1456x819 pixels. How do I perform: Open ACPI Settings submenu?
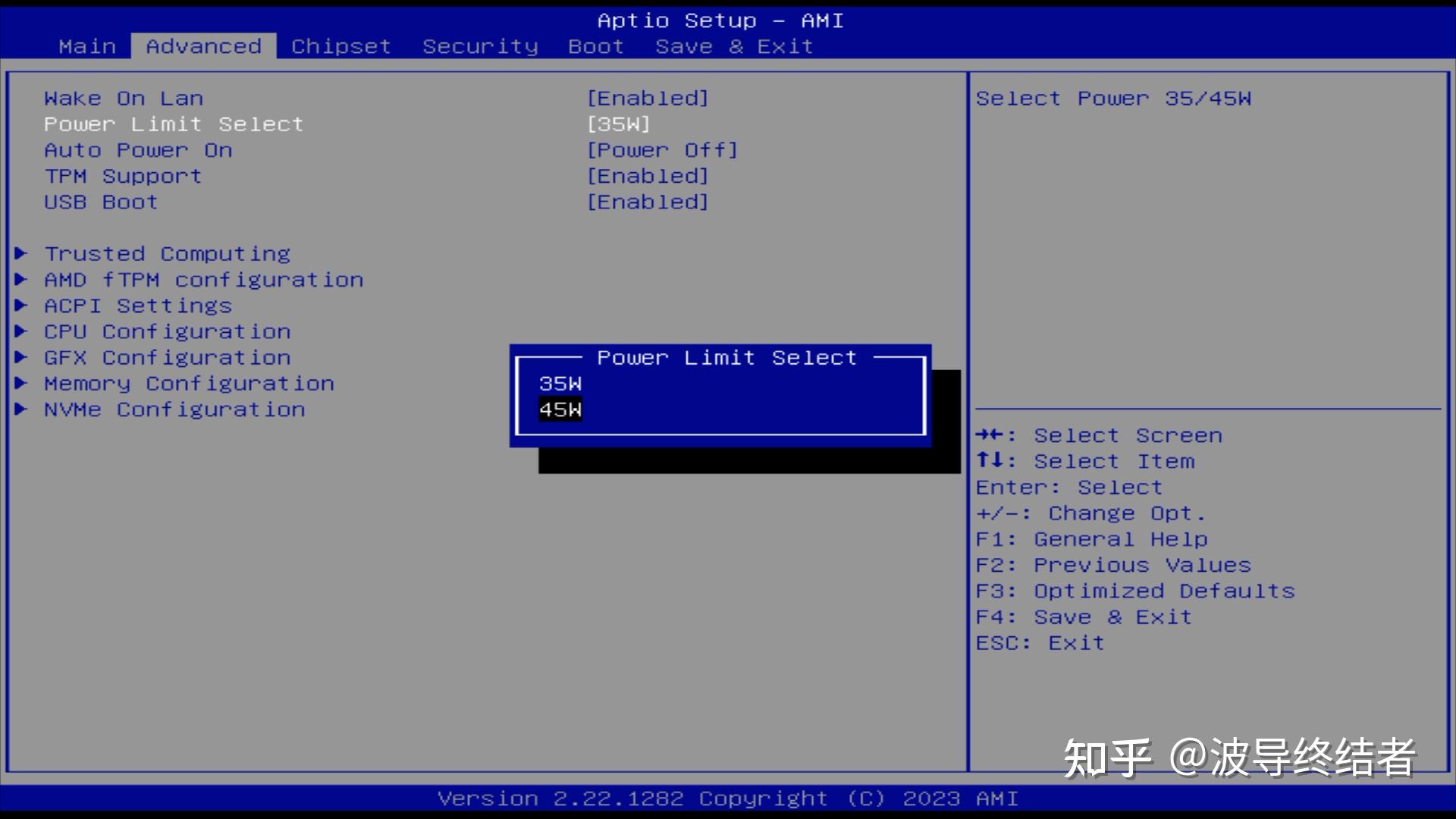pyautogui.click(x=137, y=305)
